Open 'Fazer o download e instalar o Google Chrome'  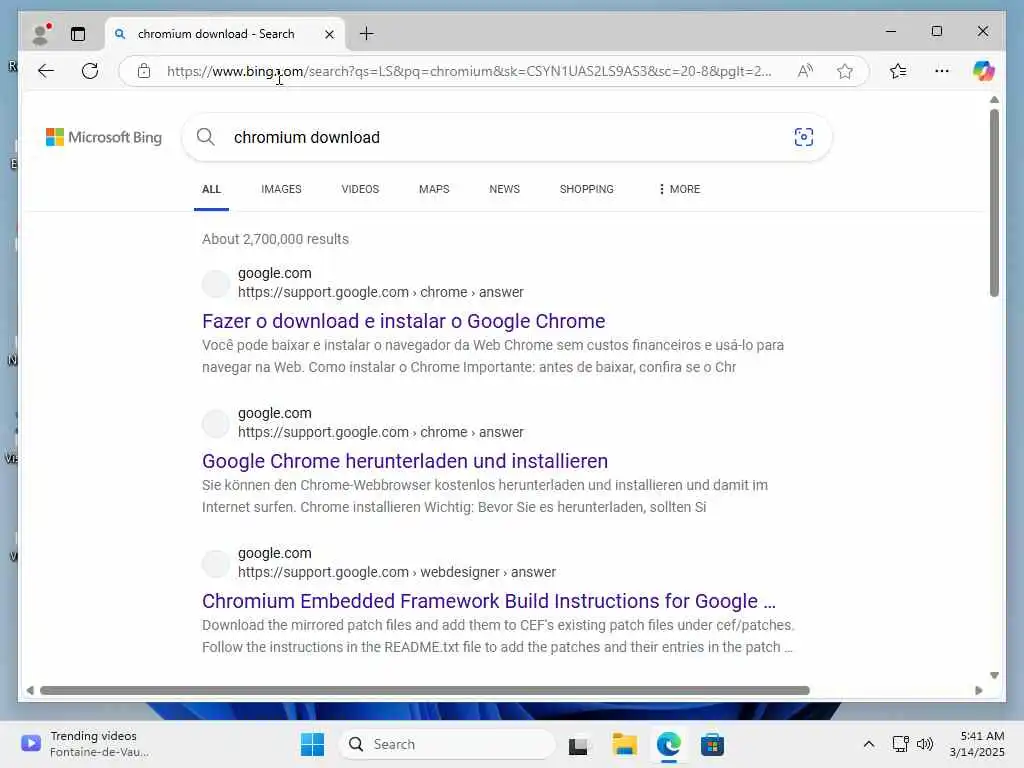point(404,321)
